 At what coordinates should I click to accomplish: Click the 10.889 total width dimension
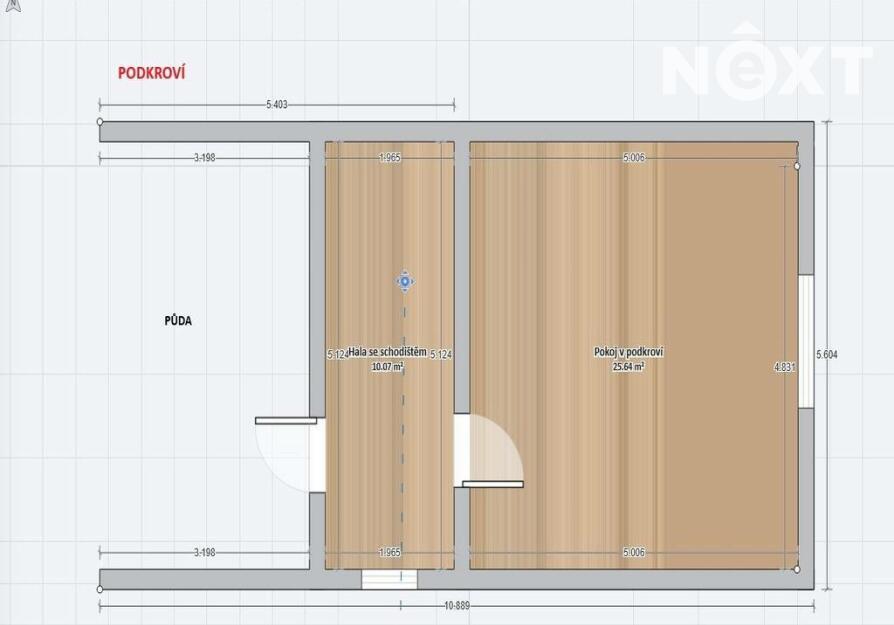pyautogui.click(x=456, y=606)
